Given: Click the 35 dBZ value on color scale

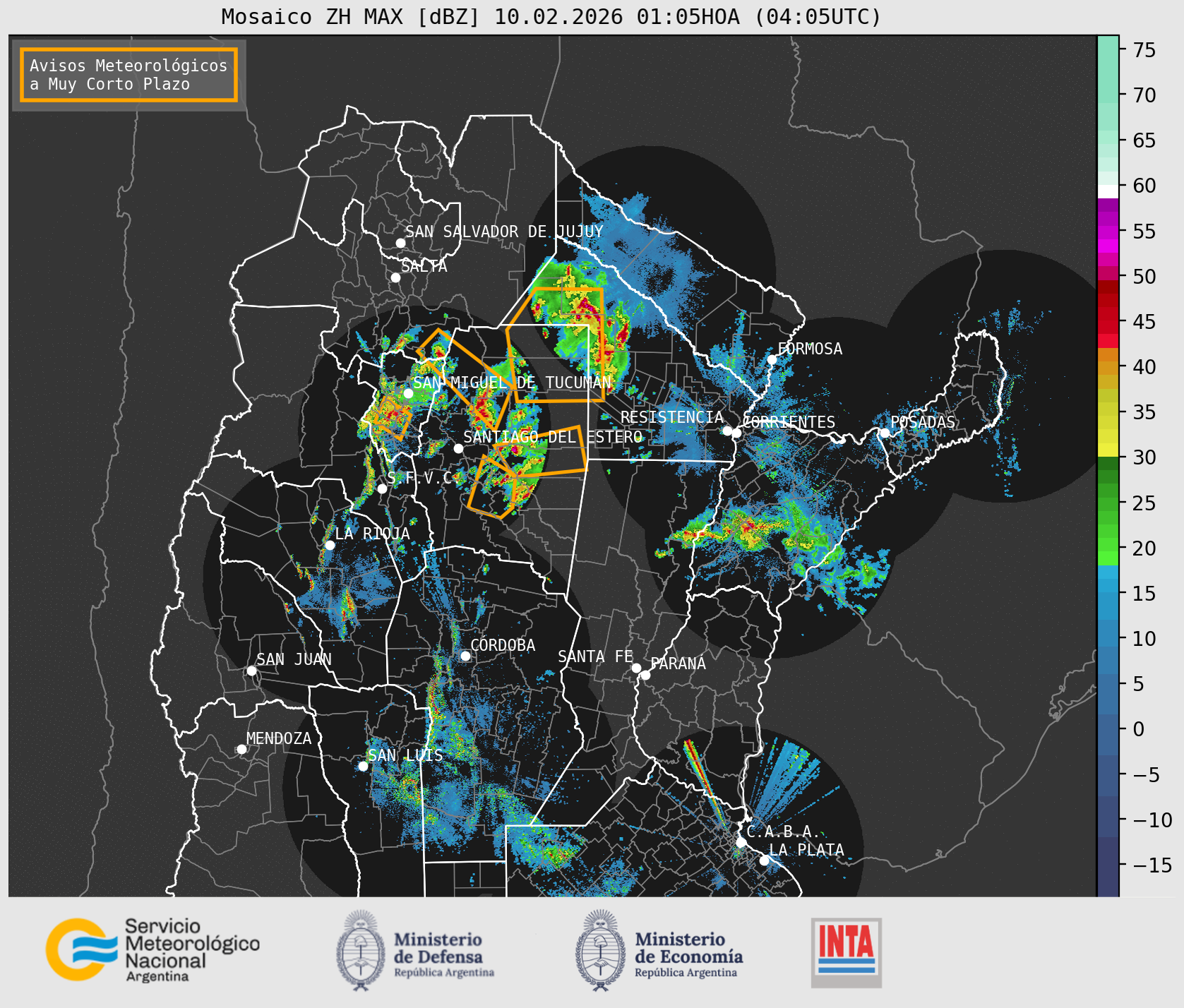Looking at the screenshot, I should 1144,412.
